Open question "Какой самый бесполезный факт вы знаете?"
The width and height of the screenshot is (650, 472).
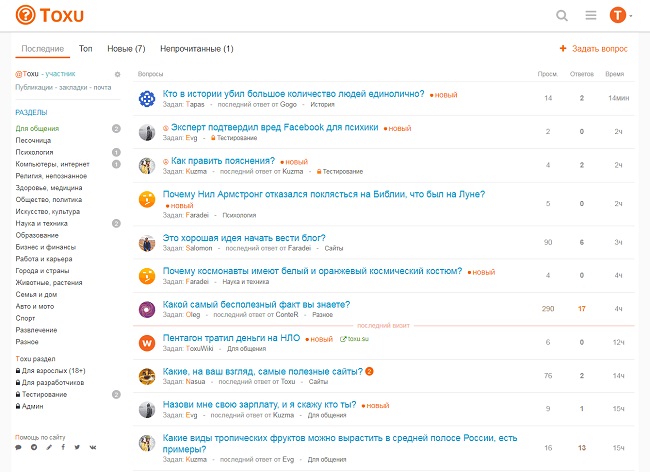(x=256, y=304)
